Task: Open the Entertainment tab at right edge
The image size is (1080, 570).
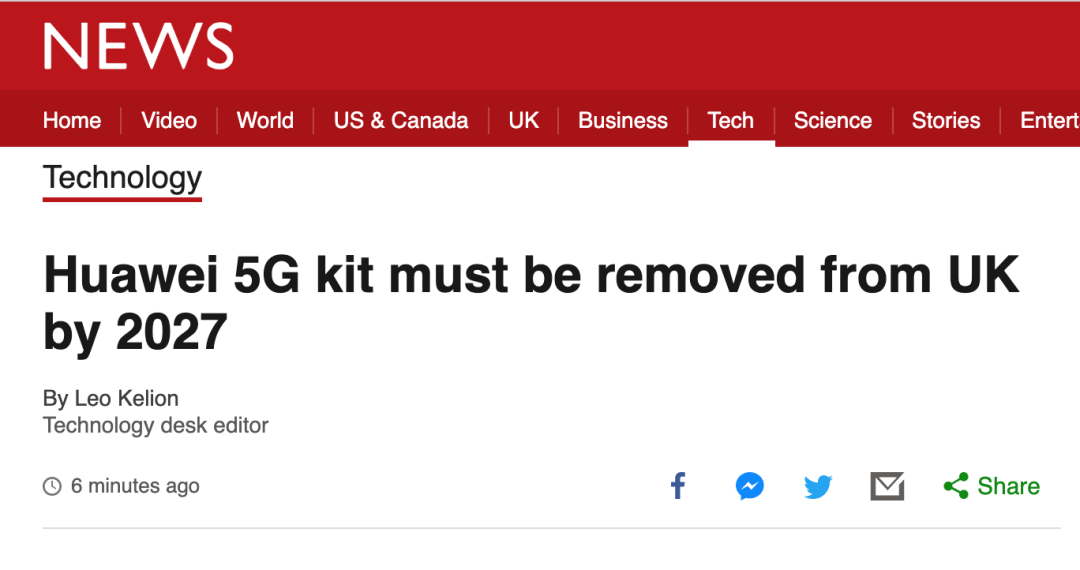Action: 1049,121
